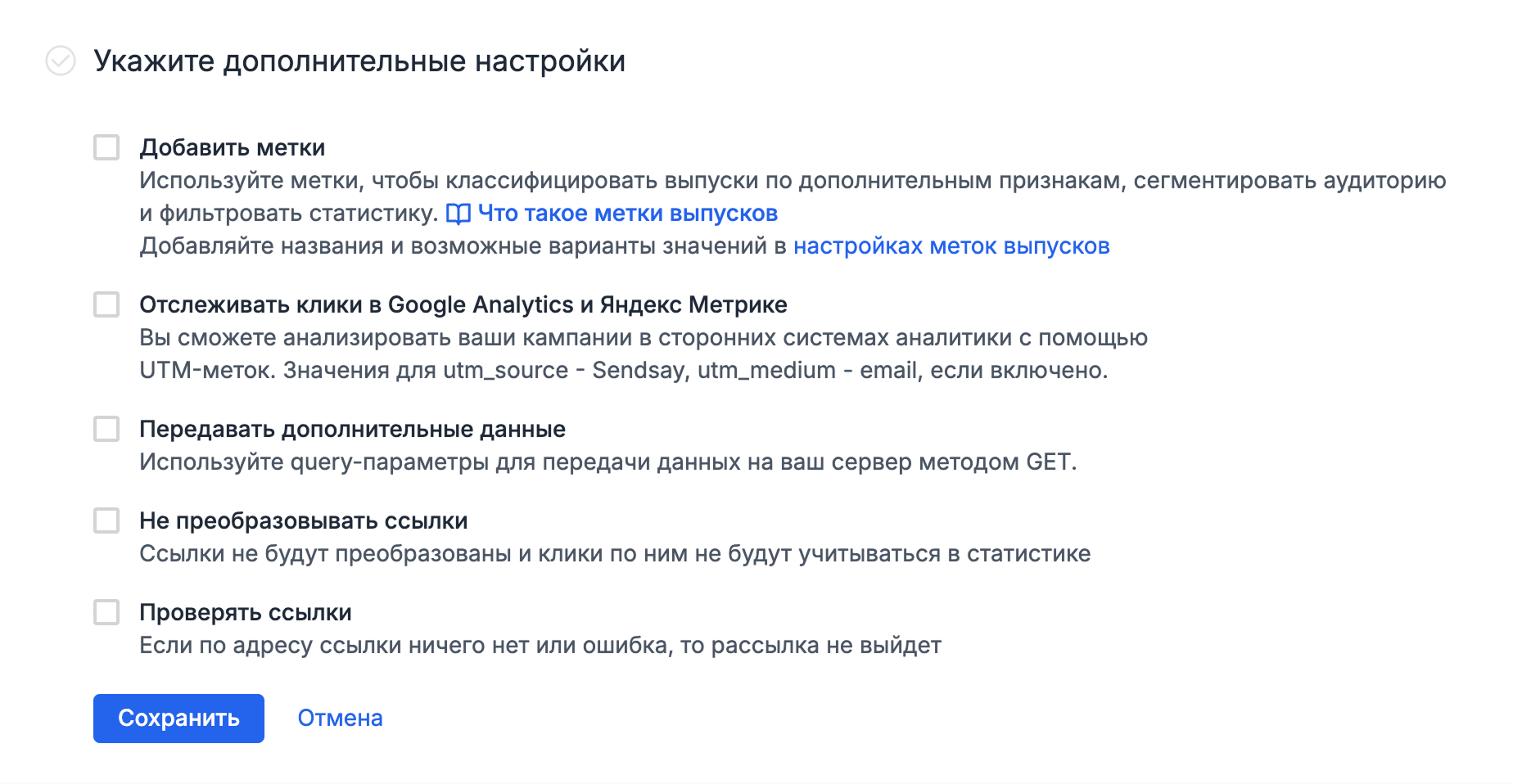Click the step completion checkmark circle icon
This screenshot has height=784, width=1513.
point(61,61)
